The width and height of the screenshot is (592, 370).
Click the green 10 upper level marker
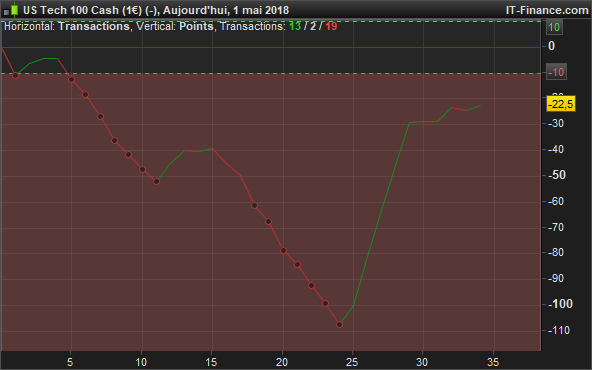pos(554,27)
